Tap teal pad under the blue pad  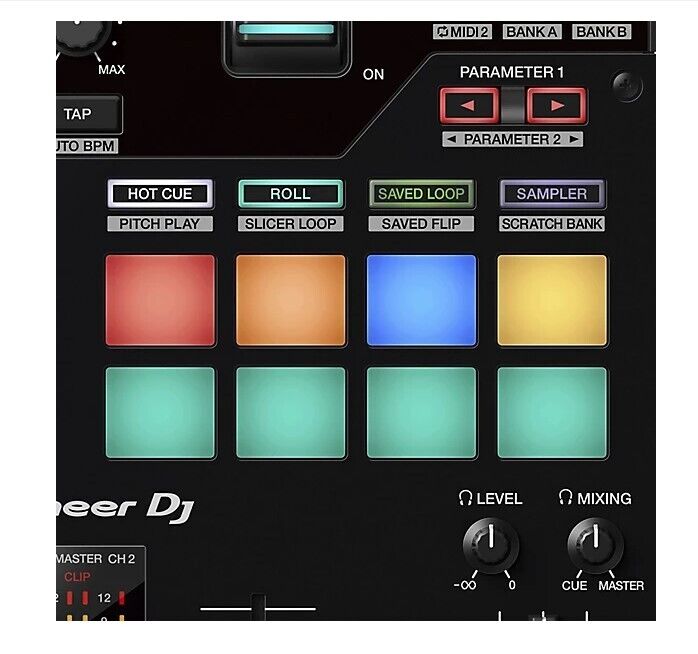coord(422,413)
